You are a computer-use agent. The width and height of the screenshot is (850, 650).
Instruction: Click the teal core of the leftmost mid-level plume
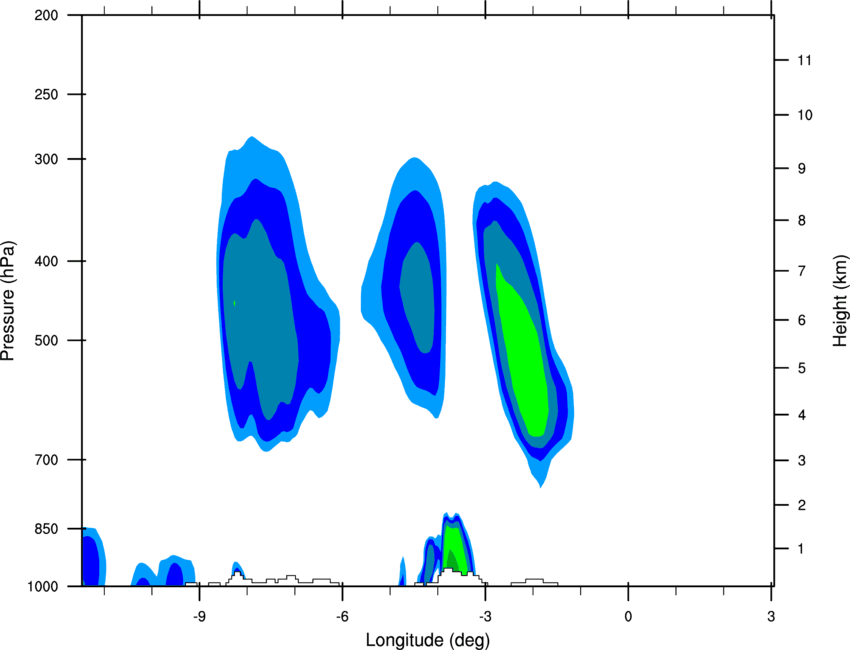pyautogui.click(x=260, y=320)
